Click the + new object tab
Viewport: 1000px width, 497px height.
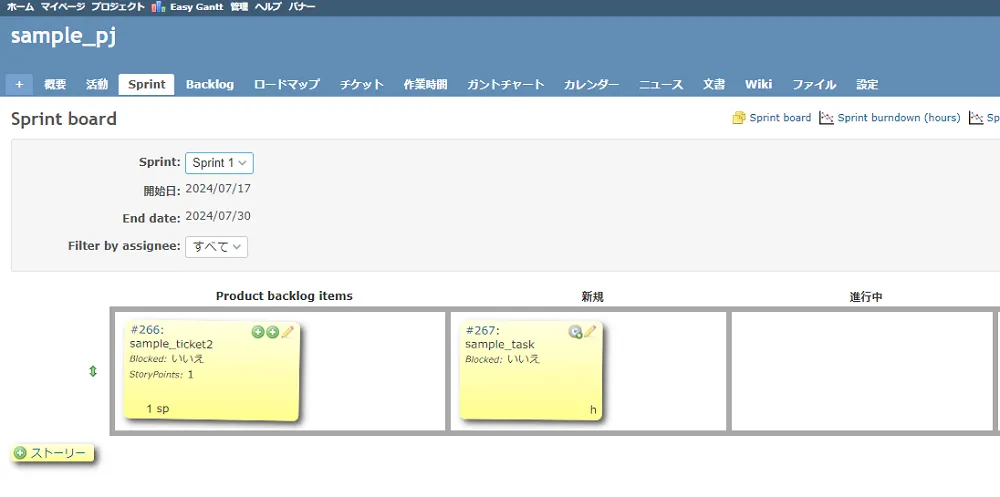(x=19, y=84)
